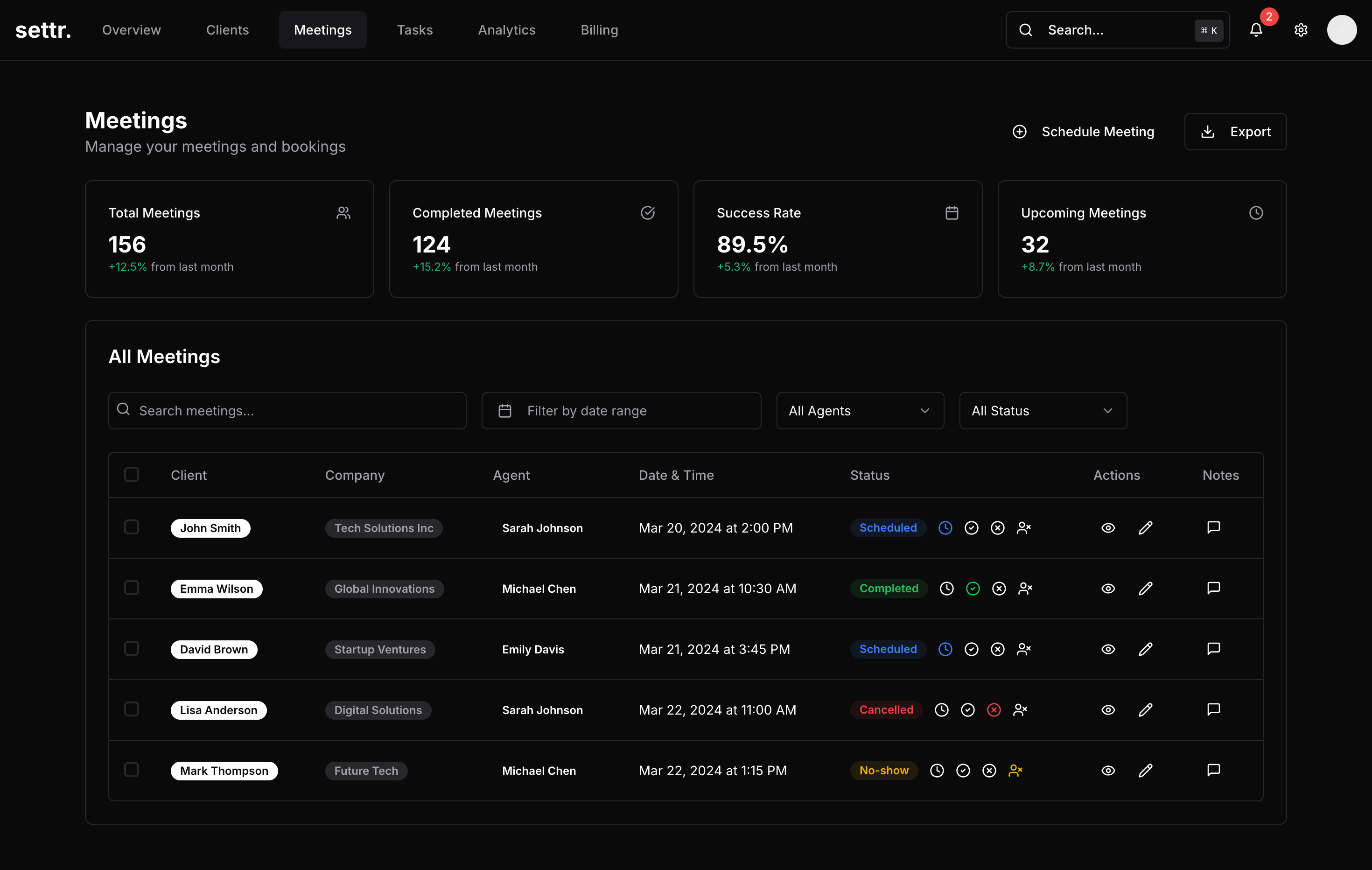Click the Lisa Anderson client badge
This screenshot has height=870, width=1372.
point(219,710)
